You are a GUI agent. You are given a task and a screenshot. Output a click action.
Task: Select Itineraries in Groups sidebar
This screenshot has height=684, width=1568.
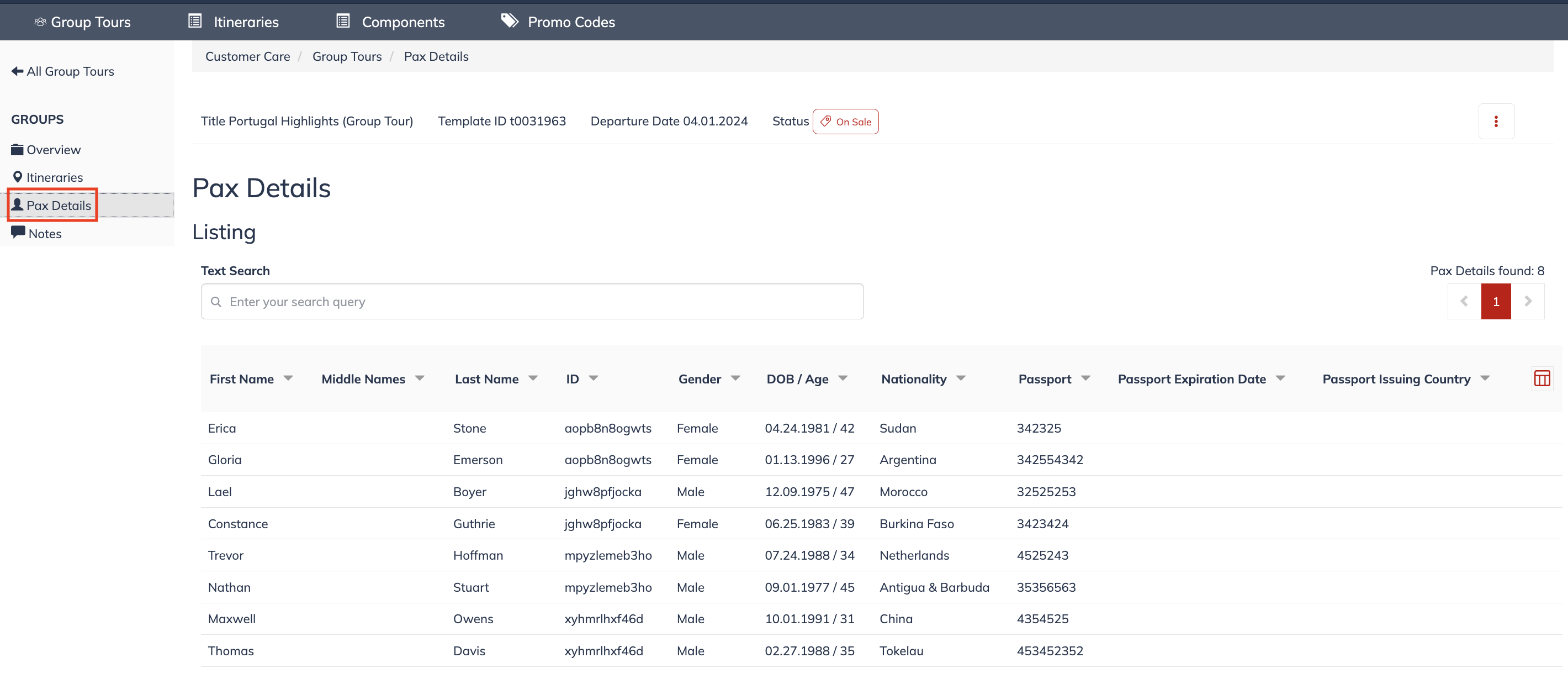pyautogui.click(x=47, y=177)
